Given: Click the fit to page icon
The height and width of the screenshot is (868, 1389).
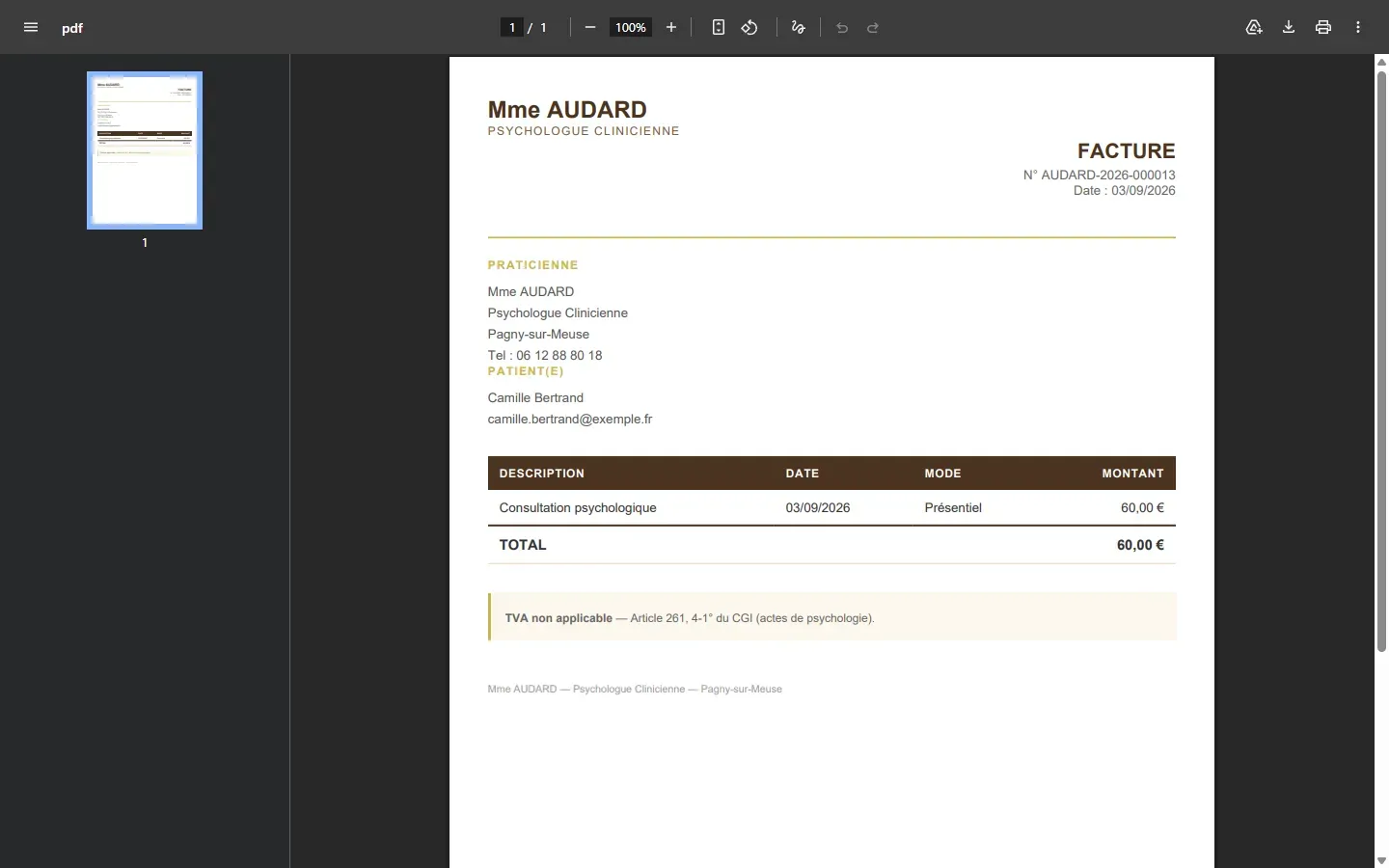Looking at the screenshot, I should pos(719,27).
